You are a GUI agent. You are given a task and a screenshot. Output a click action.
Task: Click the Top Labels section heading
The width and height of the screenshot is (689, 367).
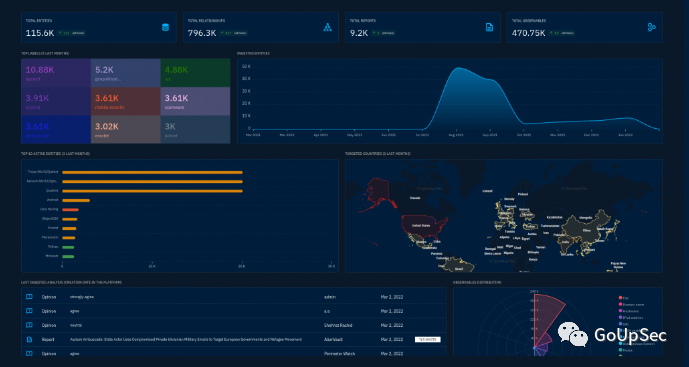tap(45, 53)
